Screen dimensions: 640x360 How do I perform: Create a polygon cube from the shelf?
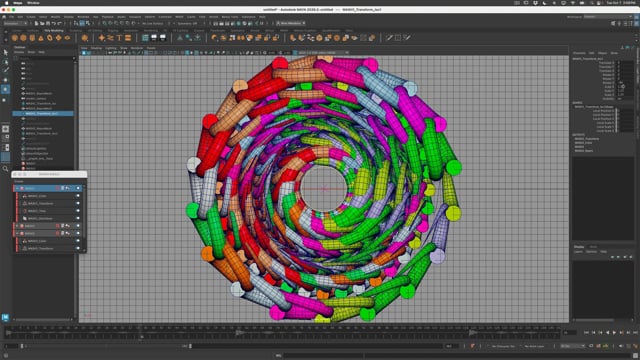pos(23,38)
